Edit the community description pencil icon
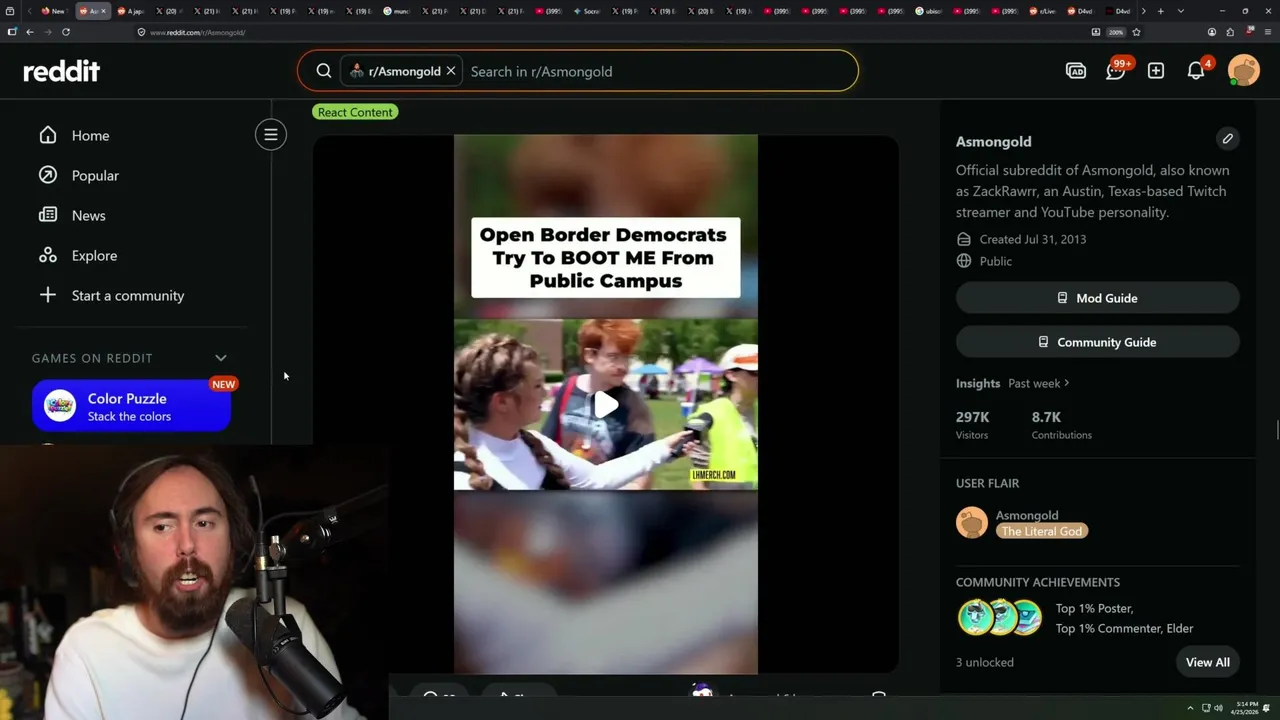Screen dimensions: 1280x720 pos(1228,138)
